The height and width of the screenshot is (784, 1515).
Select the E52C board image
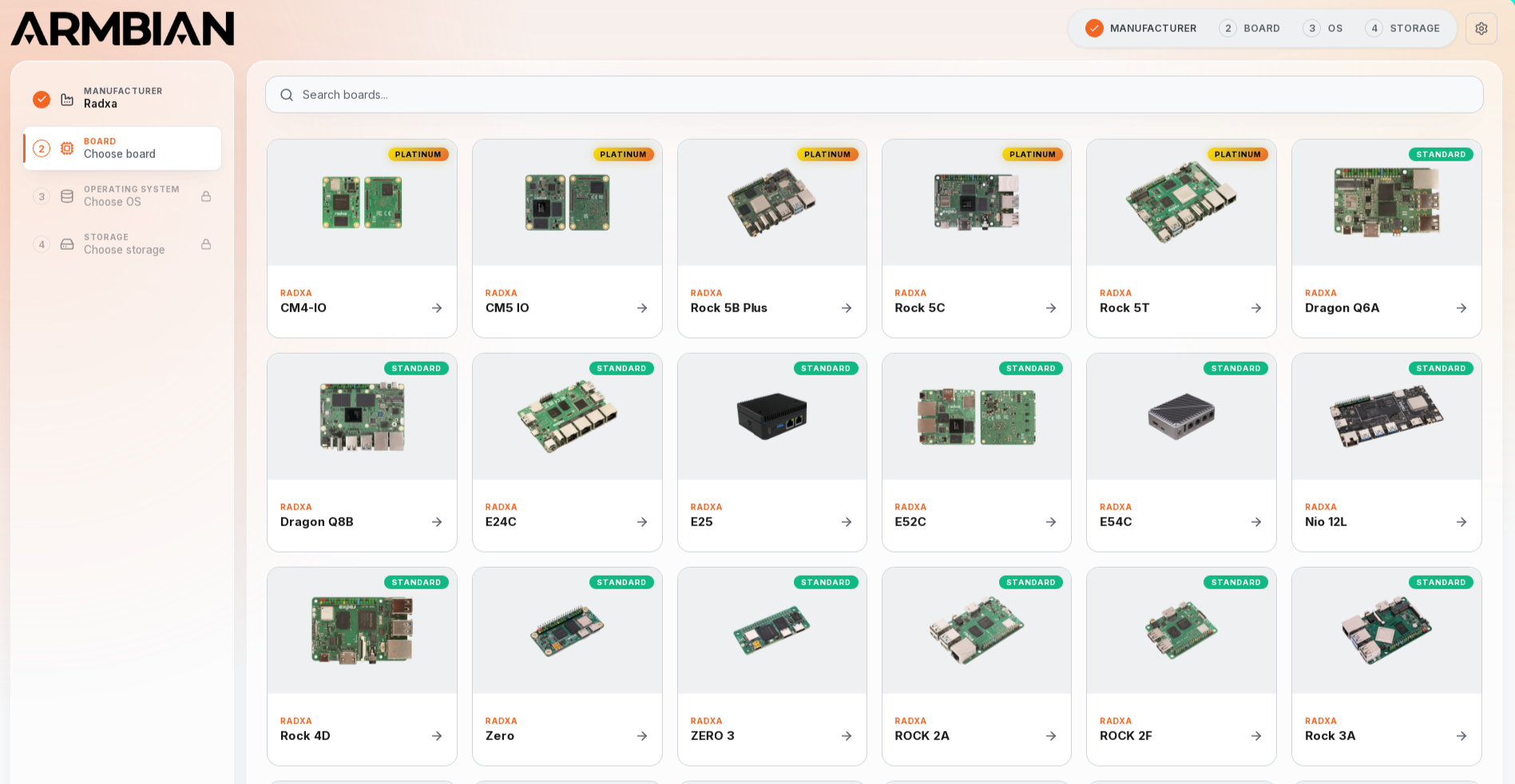click(x=977, y=417)
